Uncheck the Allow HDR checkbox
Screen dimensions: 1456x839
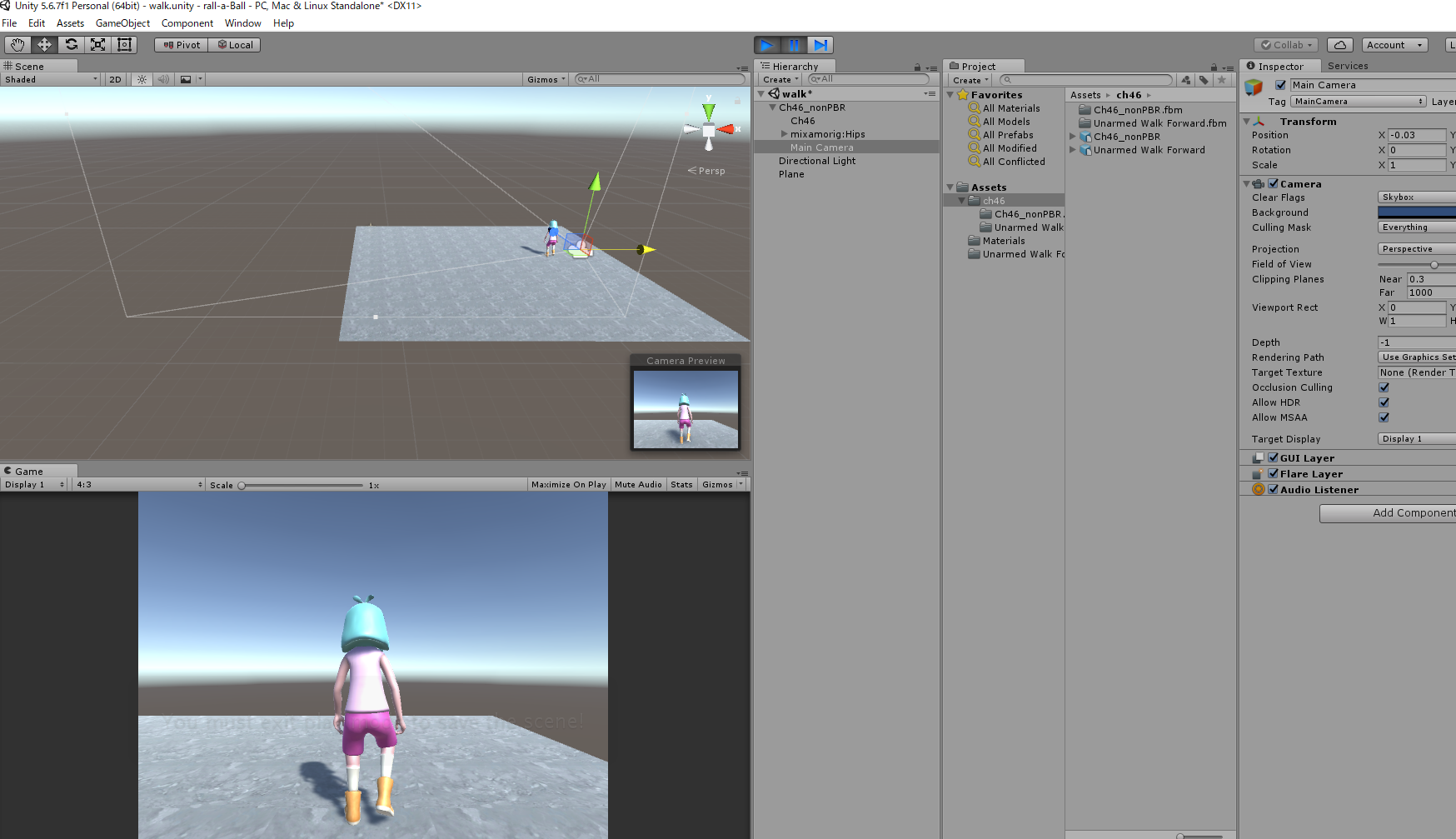[1384, 402]
